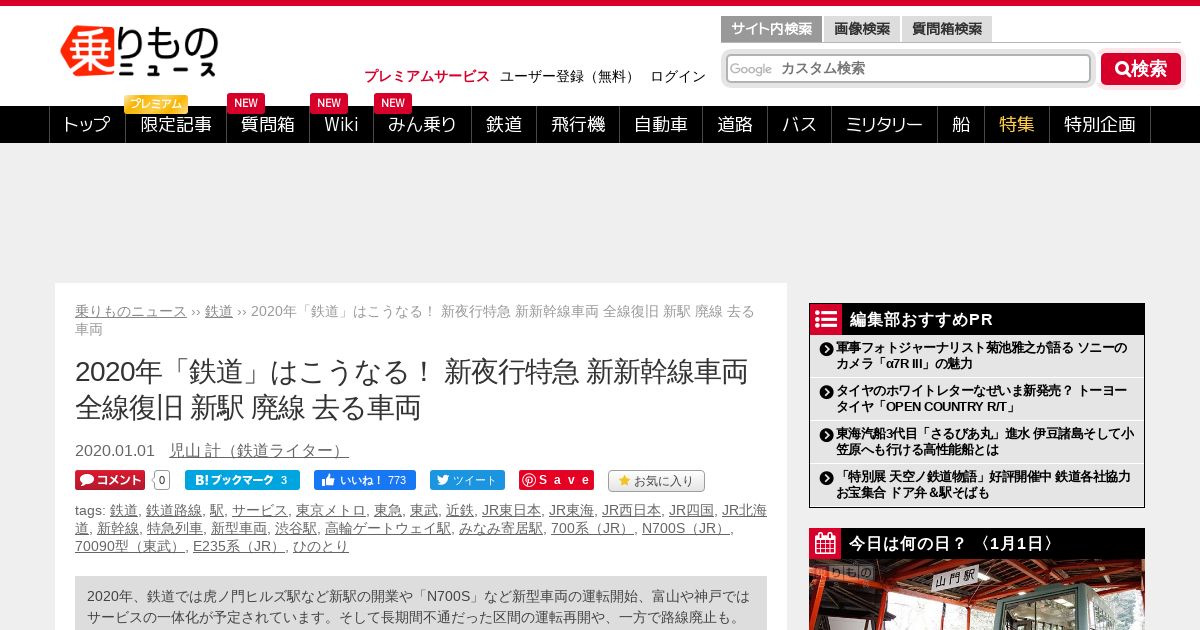
Task: Click the NEW badge above Wiki
Action: [329, 103]
